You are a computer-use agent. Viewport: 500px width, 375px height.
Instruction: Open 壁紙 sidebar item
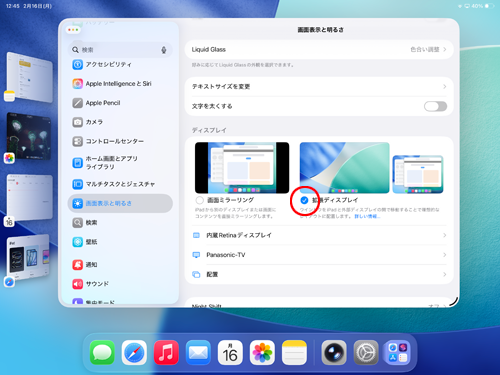click(x=120, y=242)
